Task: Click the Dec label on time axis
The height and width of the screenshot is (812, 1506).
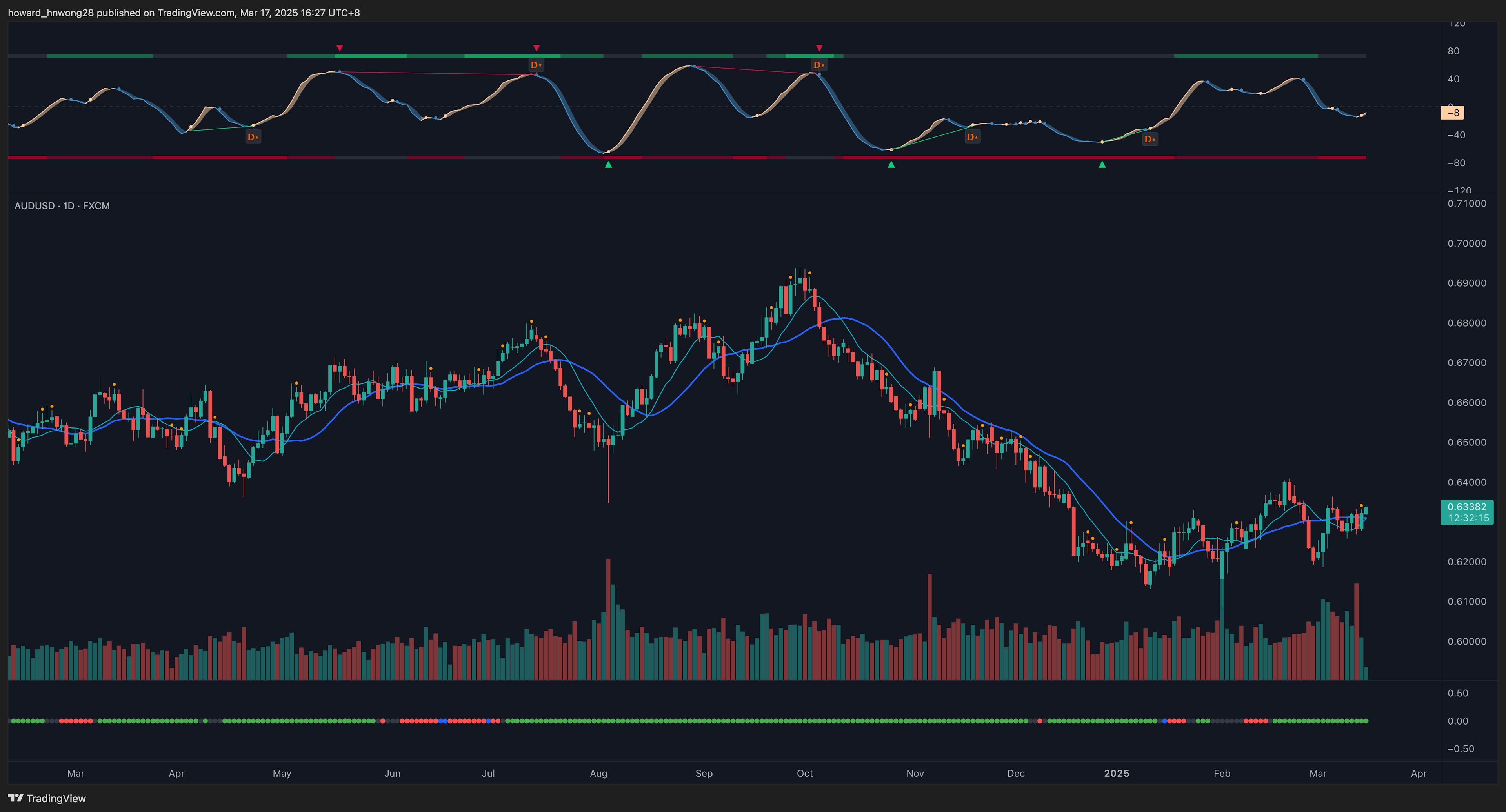Action: (1015, 774)
